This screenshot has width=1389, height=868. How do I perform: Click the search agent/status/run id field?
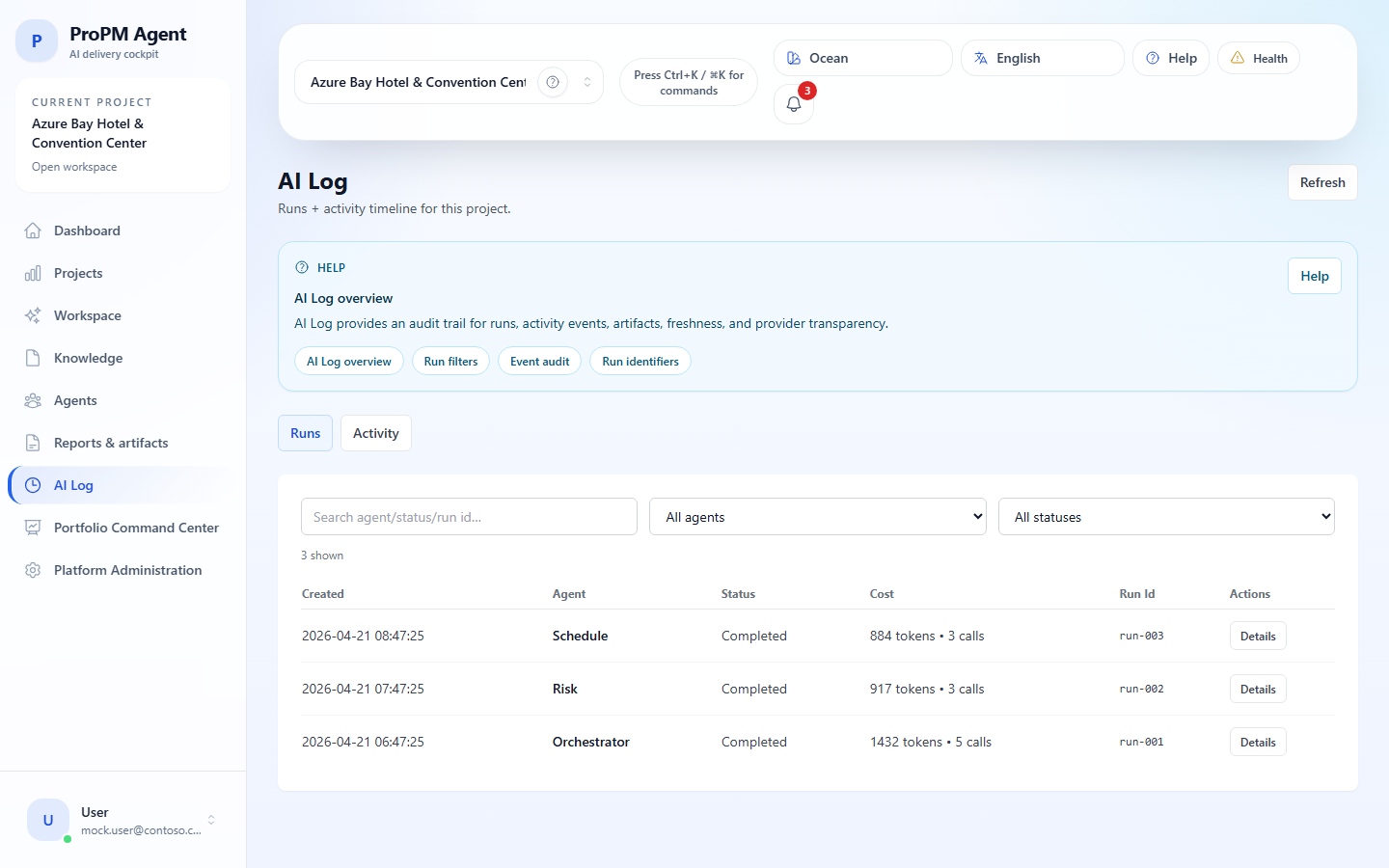click(469, 517)
